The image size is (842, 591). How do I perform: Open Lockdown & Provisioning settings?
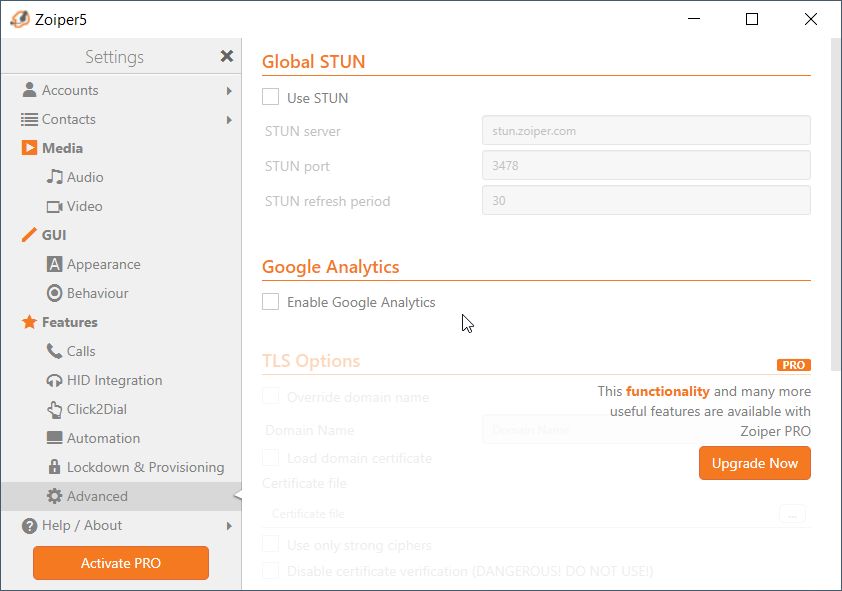[x=121, y=467]
